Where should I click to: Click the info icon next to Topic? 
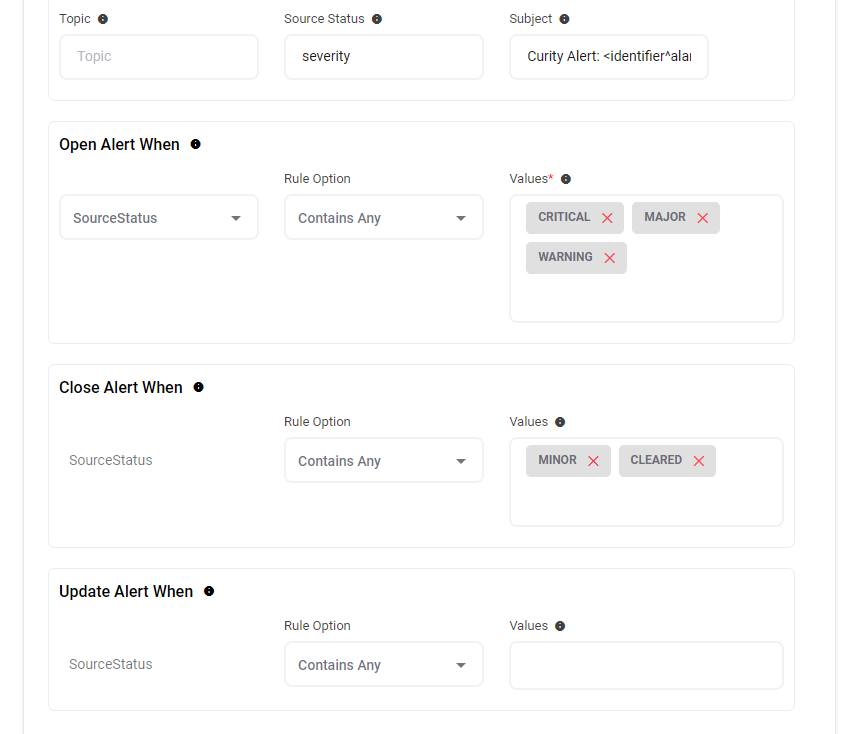click(103, 19)
